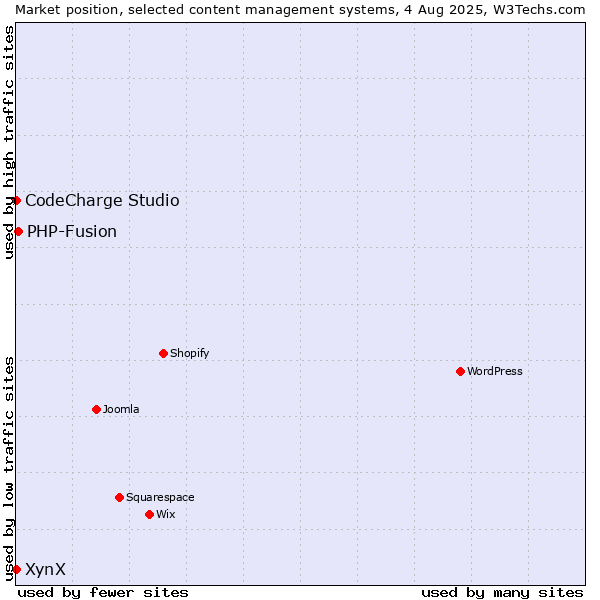Select the Joomla label text
The height and width of the screenshot is (600, 600).
pos(121,409)
